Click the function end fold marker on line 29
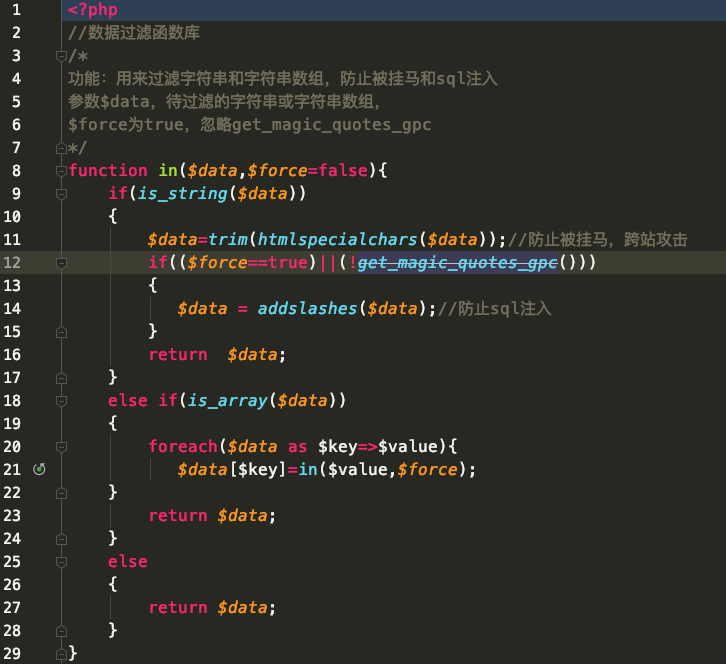The image size is (726, 664). pos(61,654)
